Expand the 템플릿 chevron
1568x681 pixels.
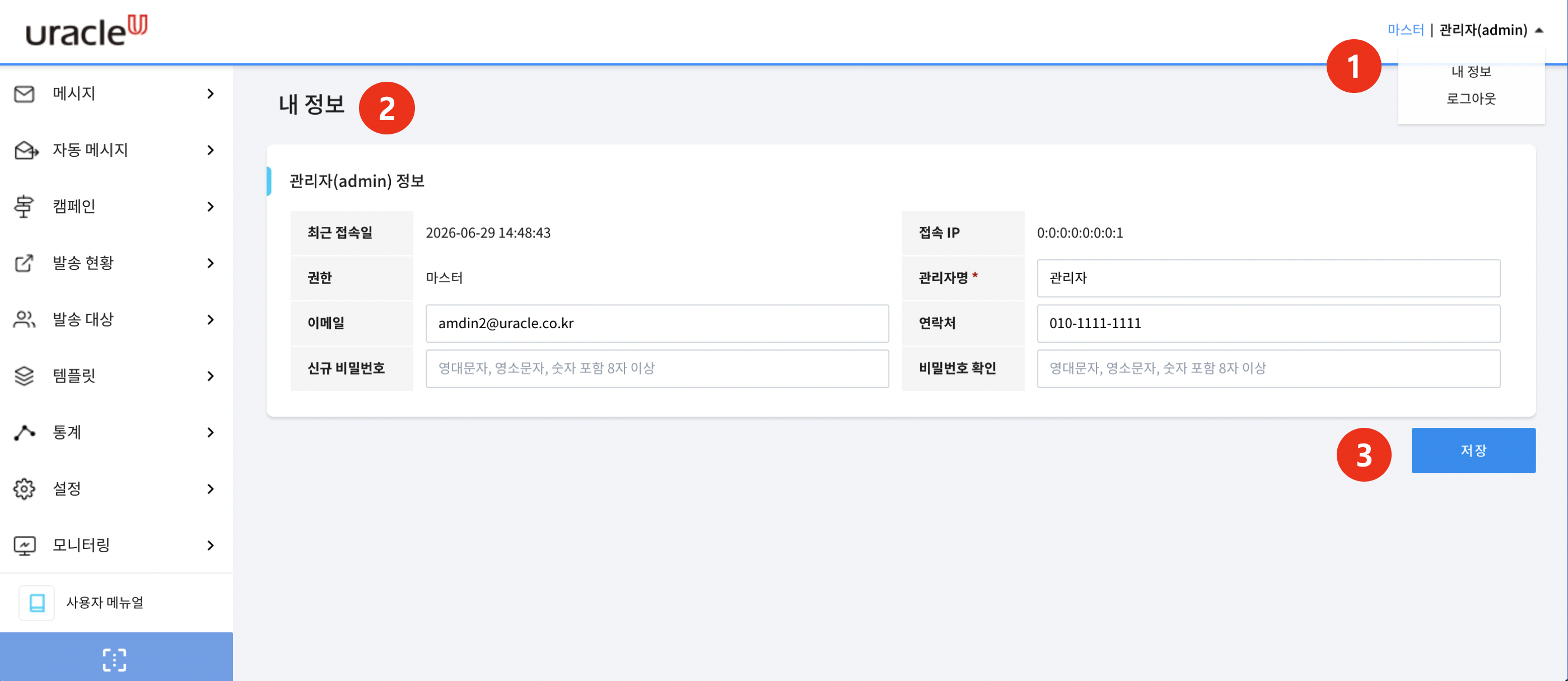(211, 375)
